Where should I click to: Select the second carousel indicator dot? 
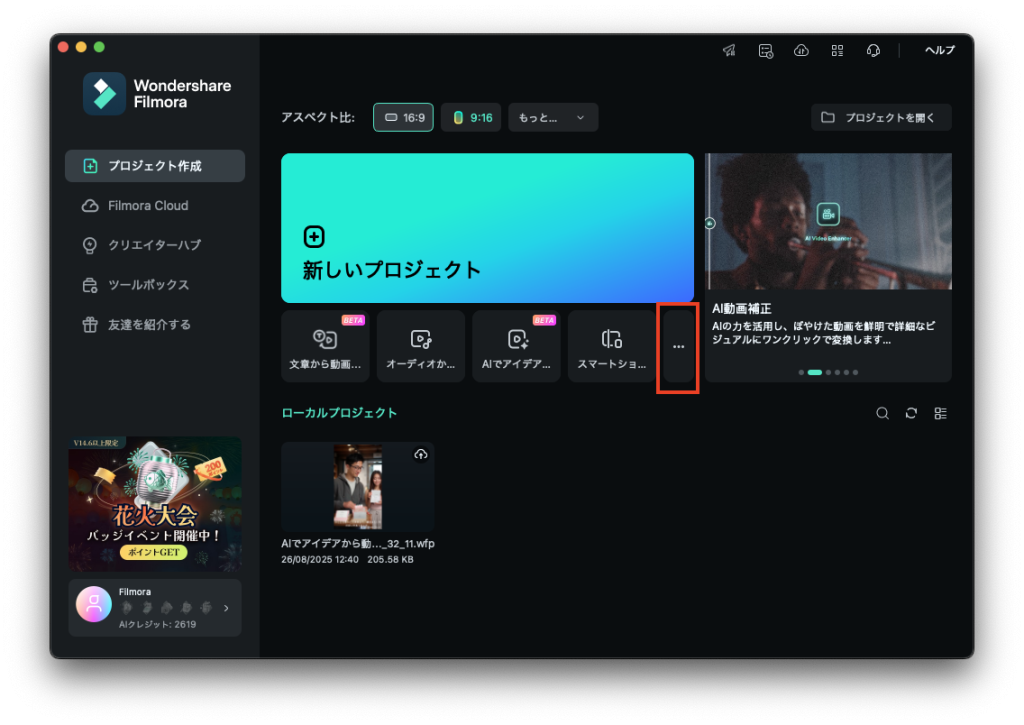tap(814, 372)
